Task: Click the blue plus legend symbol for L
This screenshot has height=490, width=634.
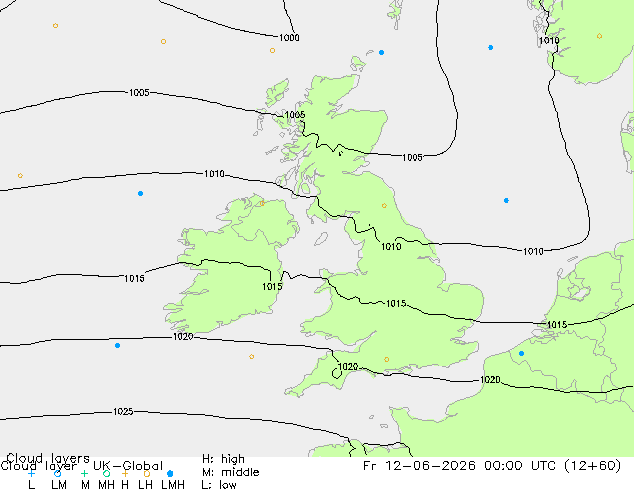Action: pos(31,473)
